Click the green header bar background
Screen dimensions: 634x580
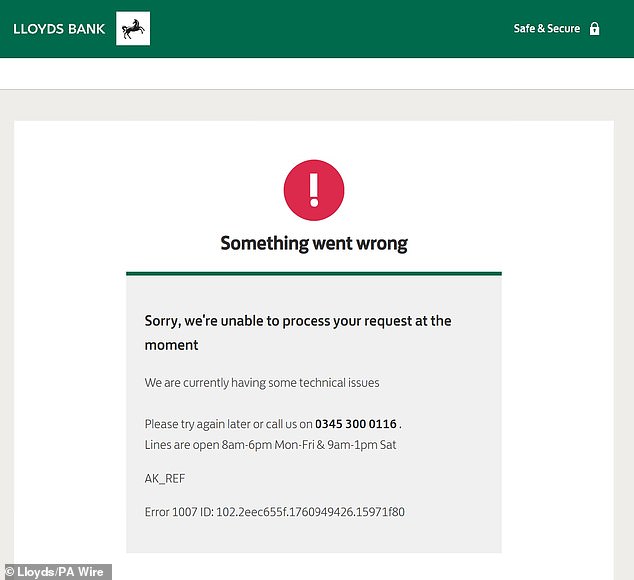tap(330, 29)
